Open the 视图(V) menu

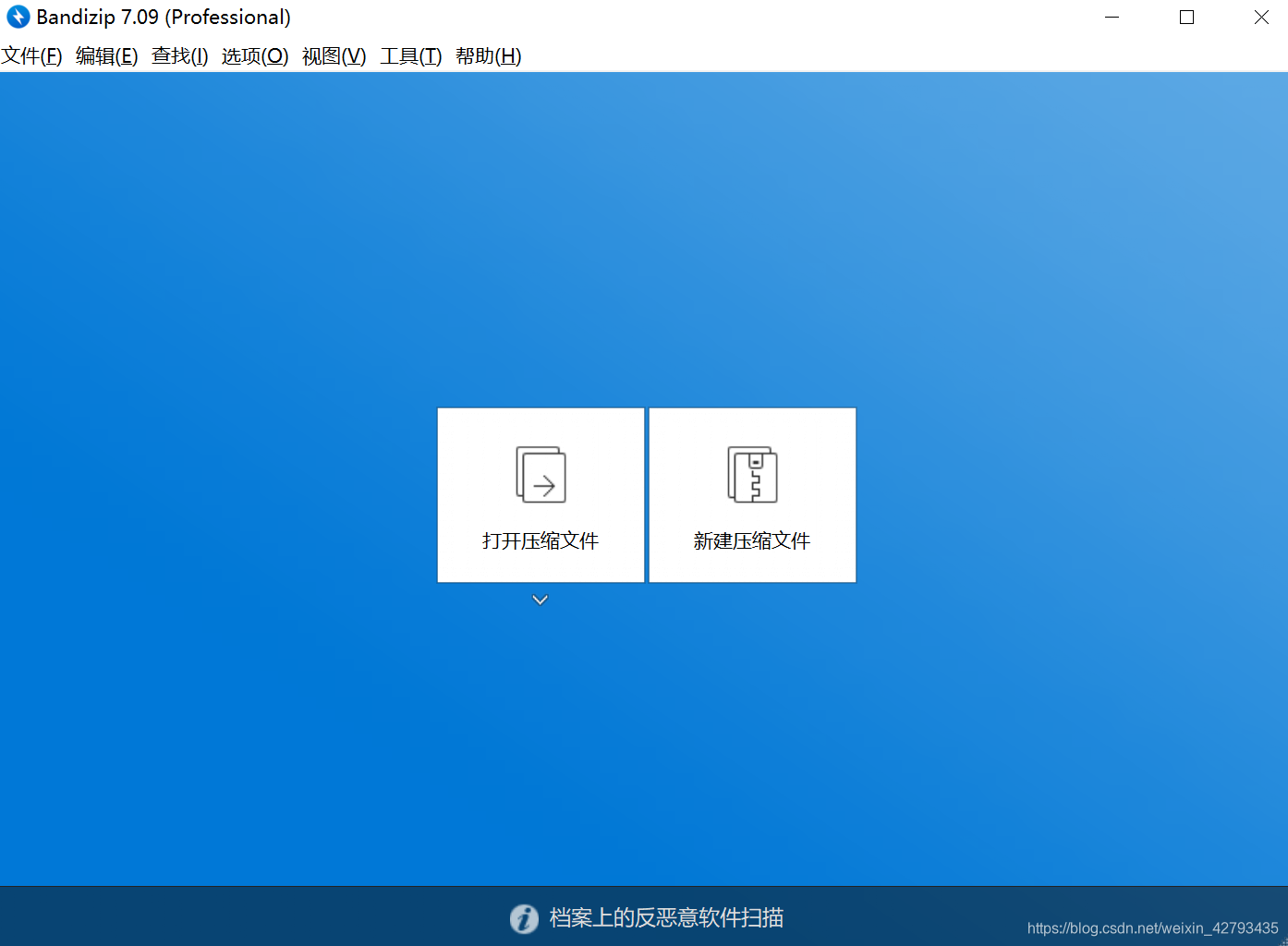coord(334,56)
